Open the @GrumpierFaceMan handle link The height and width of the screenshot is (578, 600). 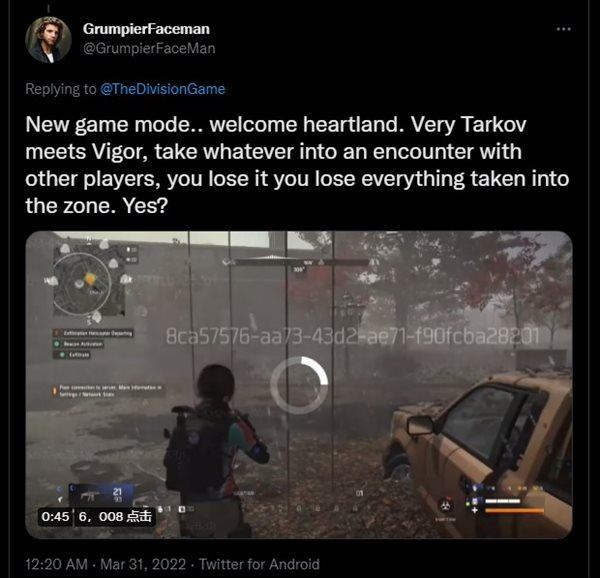[149, 49]
